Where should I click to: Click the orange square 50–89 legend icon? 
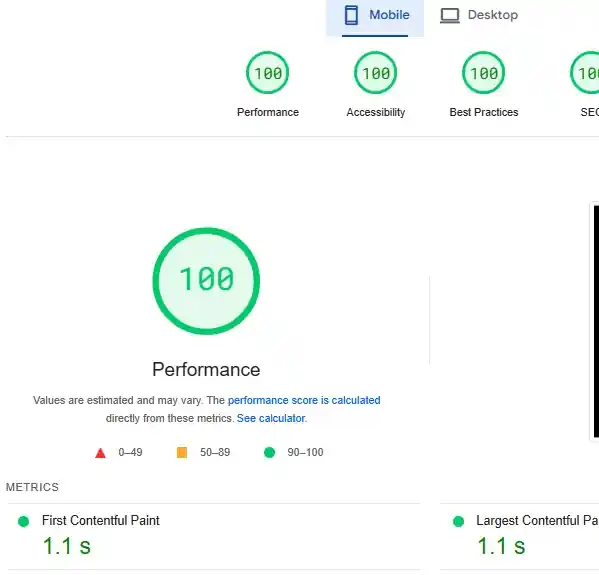[182, 452]
